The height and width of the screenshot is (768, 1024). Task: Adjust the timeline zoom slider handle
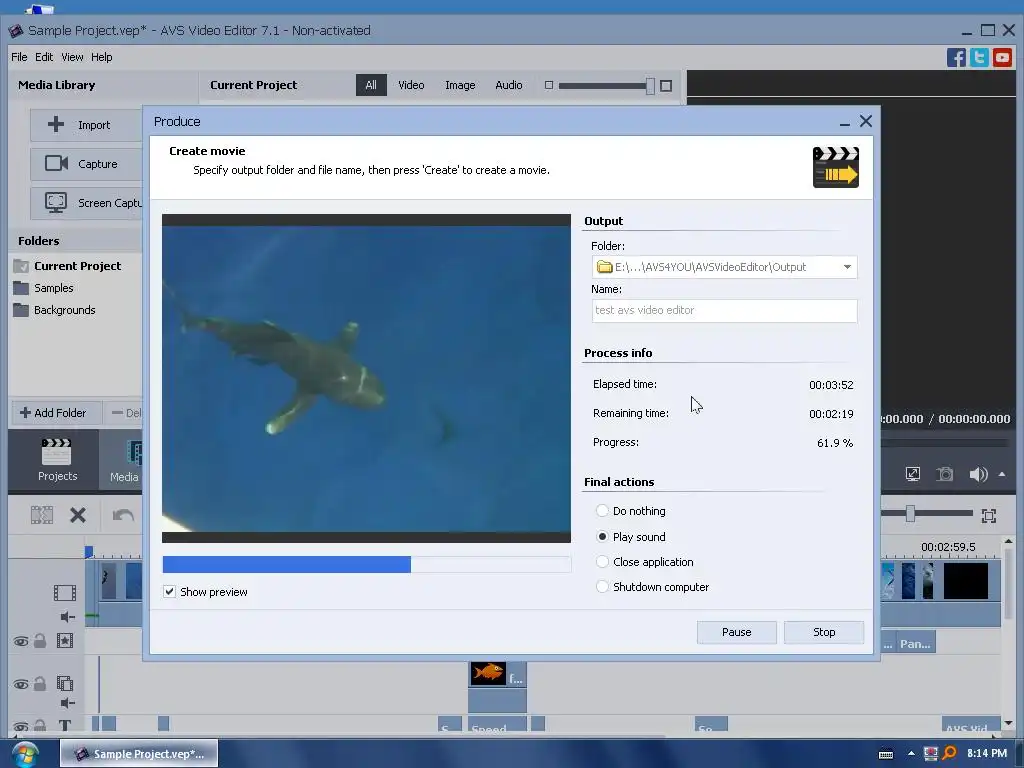[910, 515]
